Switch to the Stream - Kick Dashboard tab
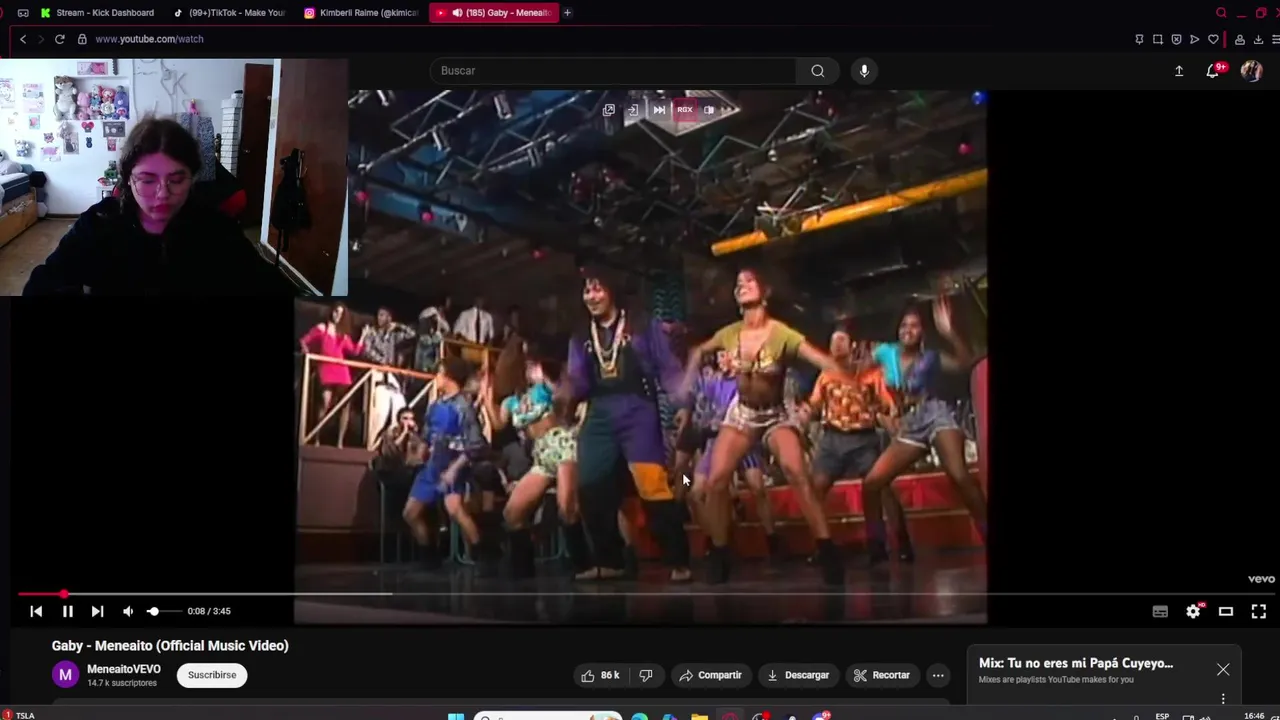The width and height of the screenshot is (1280, 720). 97,13
